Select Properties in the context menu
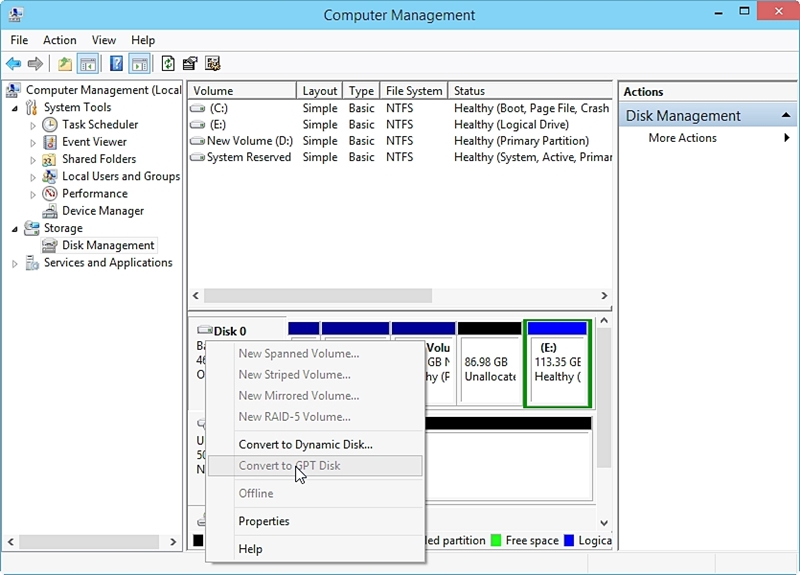This screenshot has width=800, height=575. [x=264, y=521]
